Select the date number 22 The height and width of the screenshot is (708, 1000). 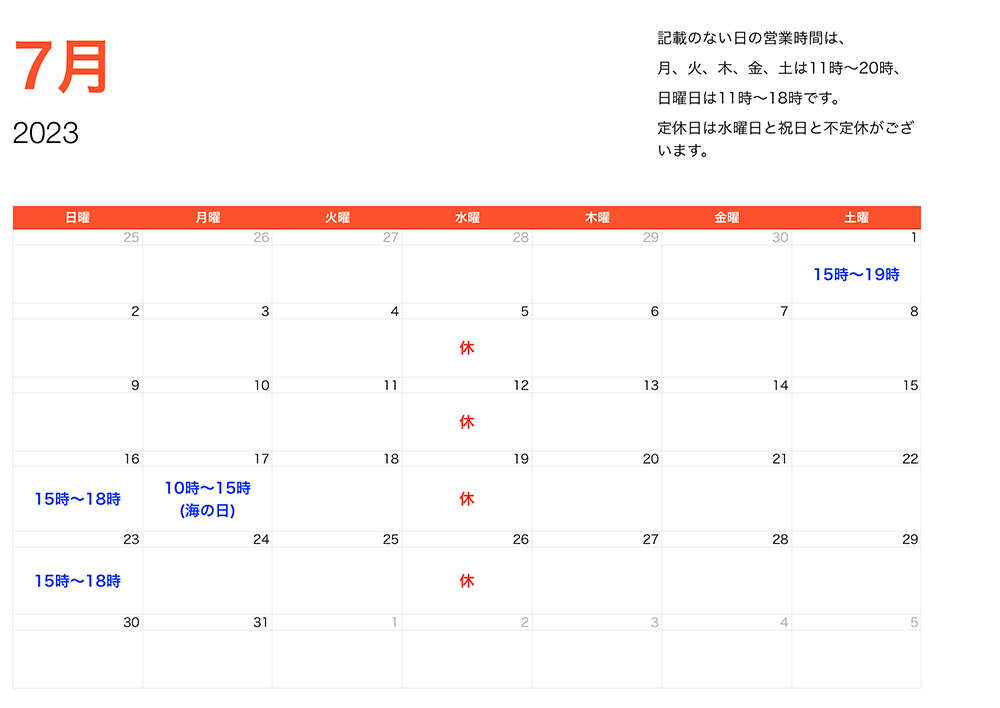[x=908, y=459]
